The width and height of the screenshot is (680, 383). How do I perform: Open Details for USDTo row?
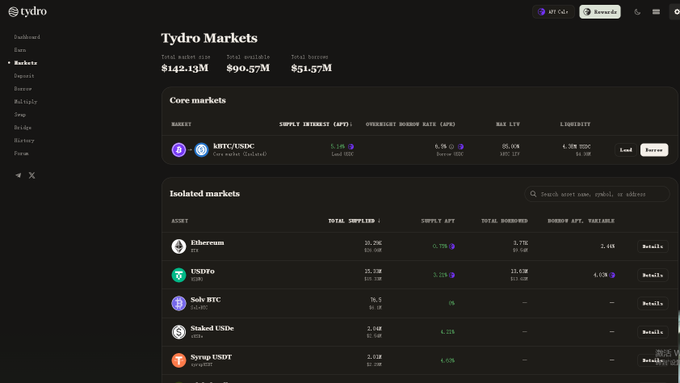tap(653, 275)
